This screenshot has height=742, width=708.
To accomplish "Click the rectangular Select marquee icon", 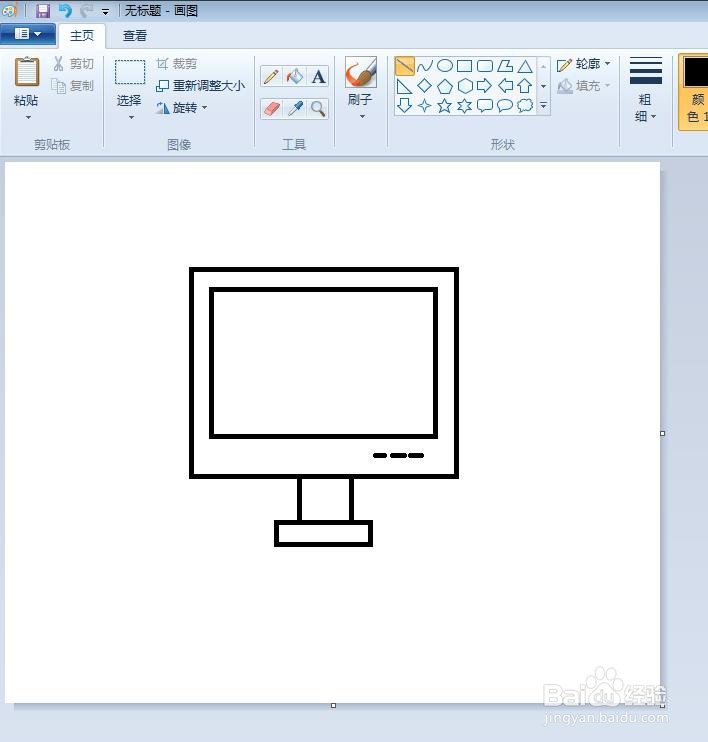I will (130, 72).
